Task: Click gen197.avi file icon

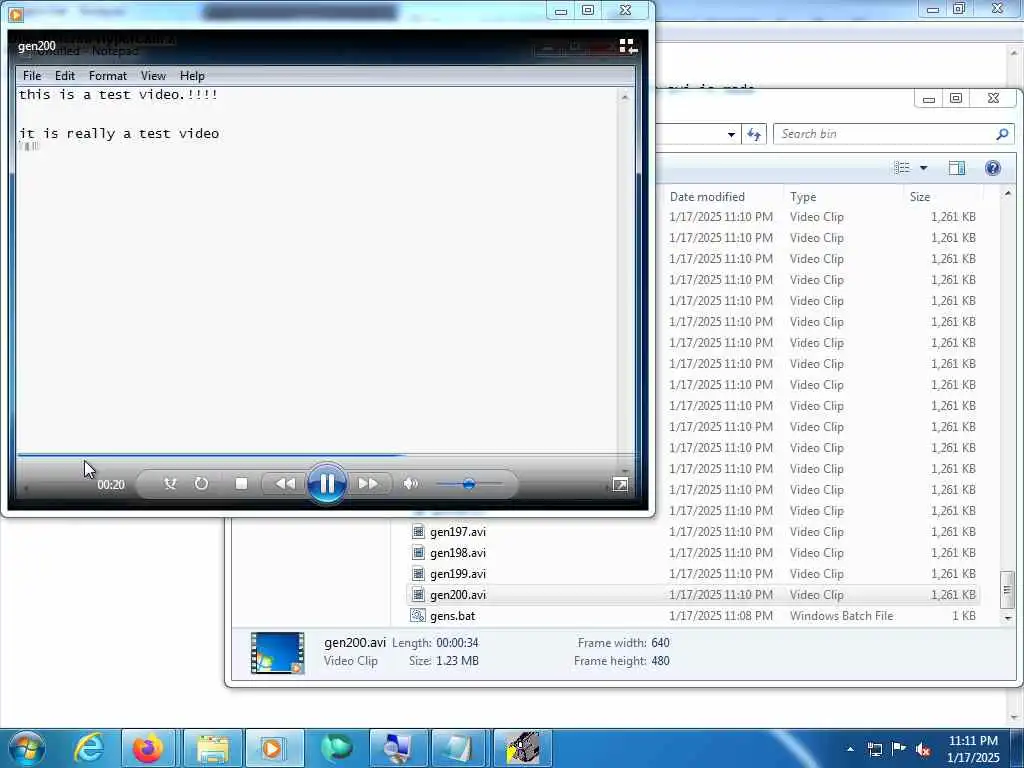Action: click(418, 532)
